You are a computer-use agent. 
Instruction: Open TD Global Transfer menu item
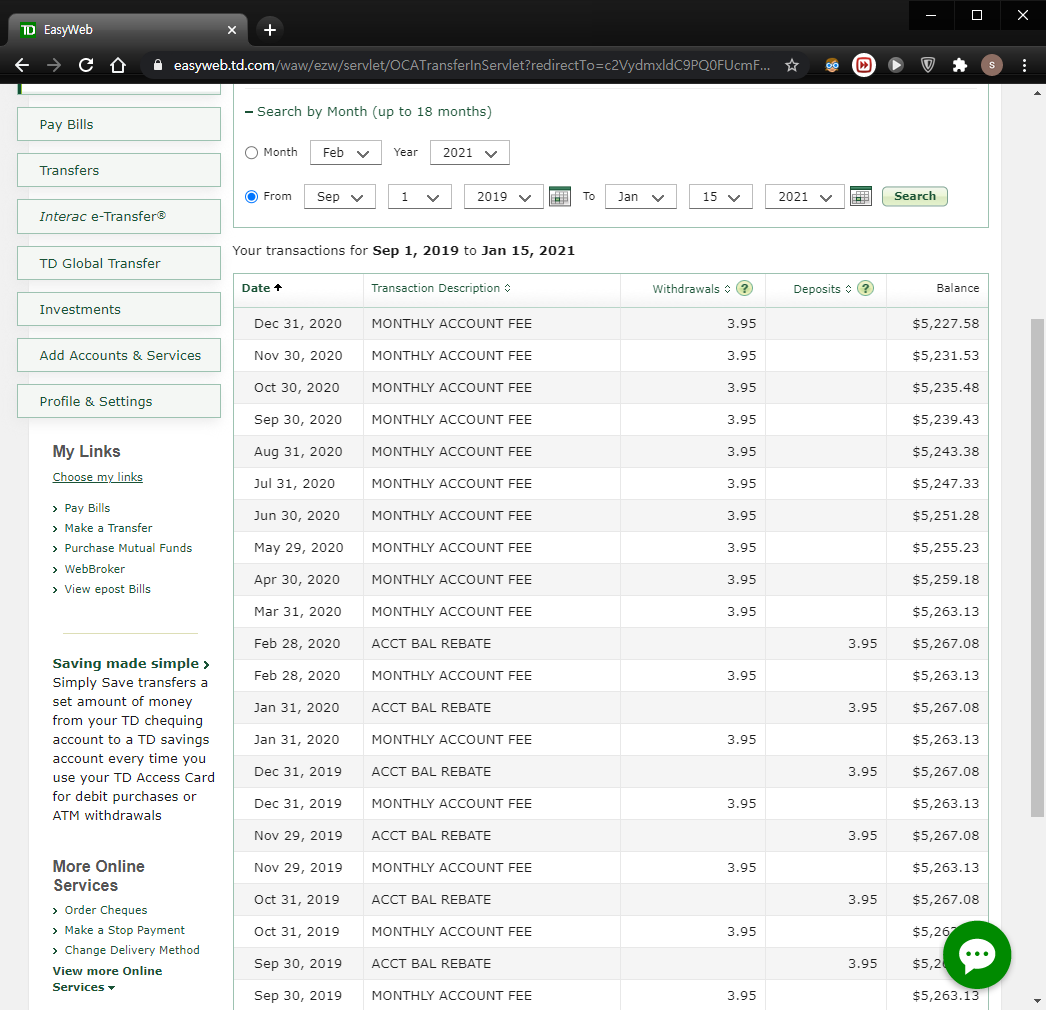pyautogui.click(x=119, y=263)
